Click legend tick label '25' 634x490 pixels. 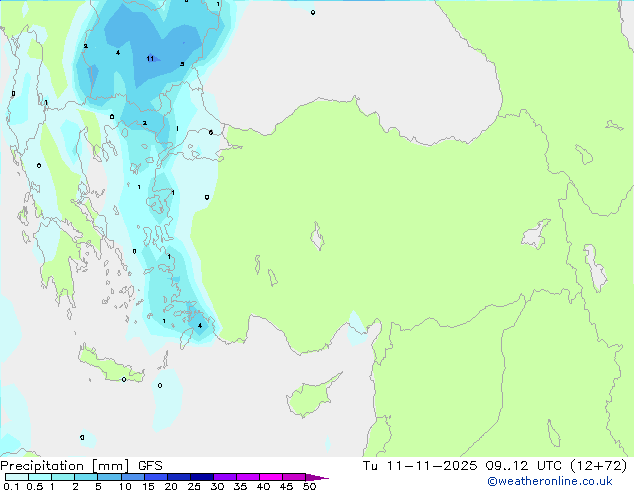194,486
